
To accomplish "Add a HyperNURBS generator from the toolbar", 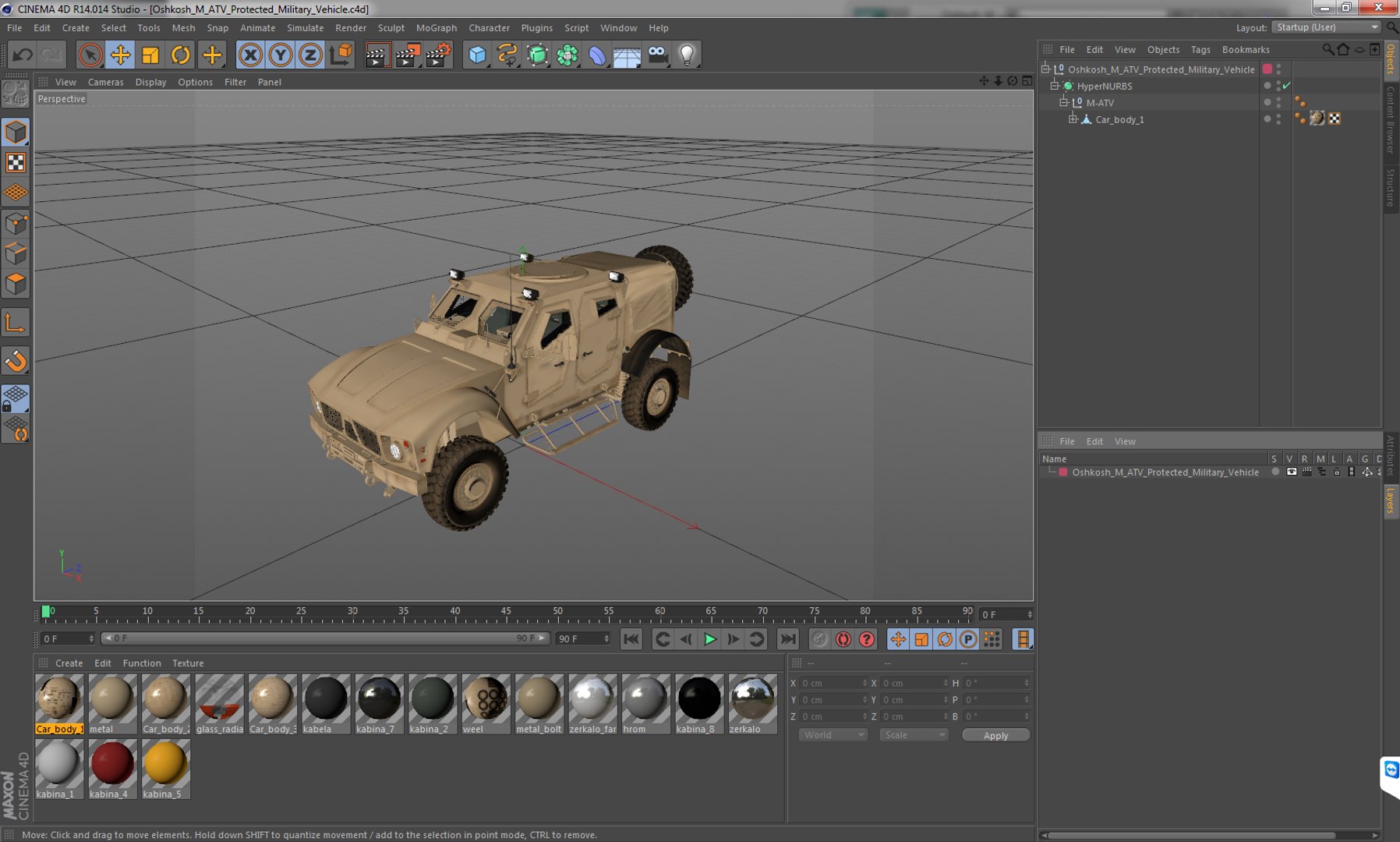I will tap(538, 55).
